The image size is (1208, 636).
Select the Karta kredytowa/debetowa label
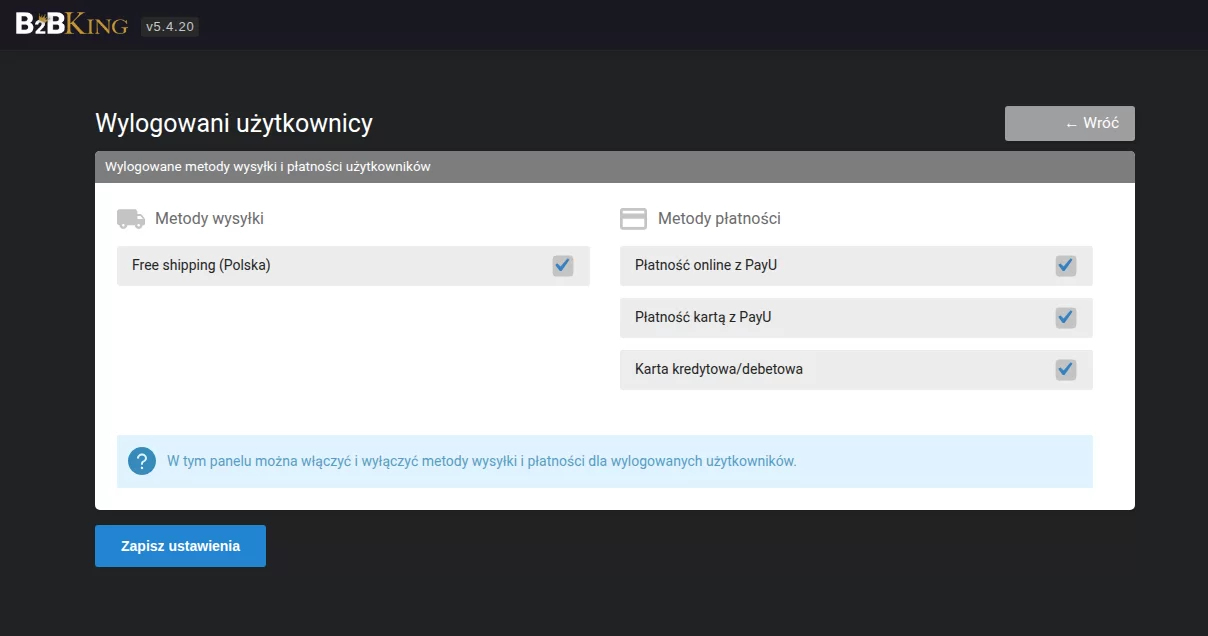(x=719, y=370)
